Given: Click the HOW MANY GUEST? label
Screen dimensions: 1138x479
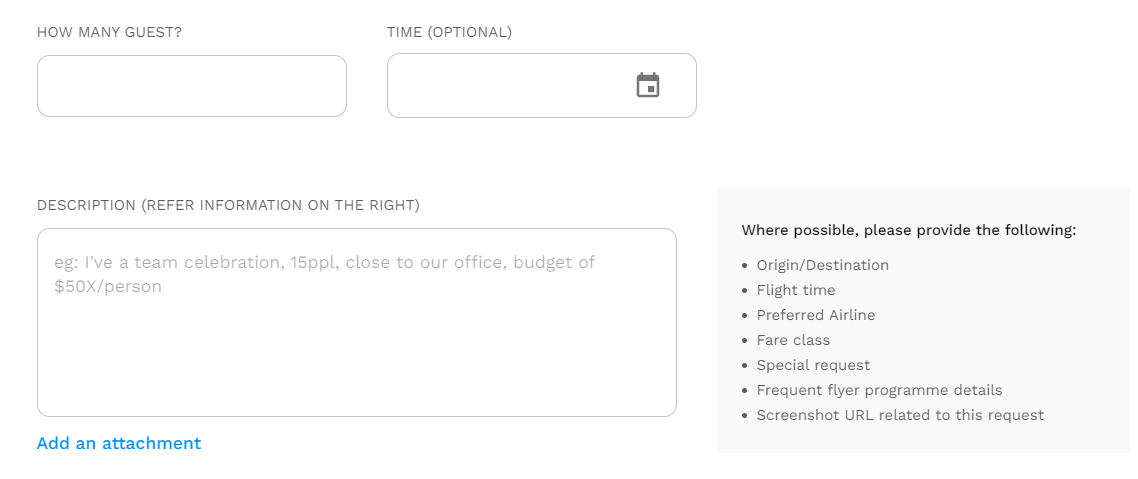Looking at the screenshot, I should [110, 33].
